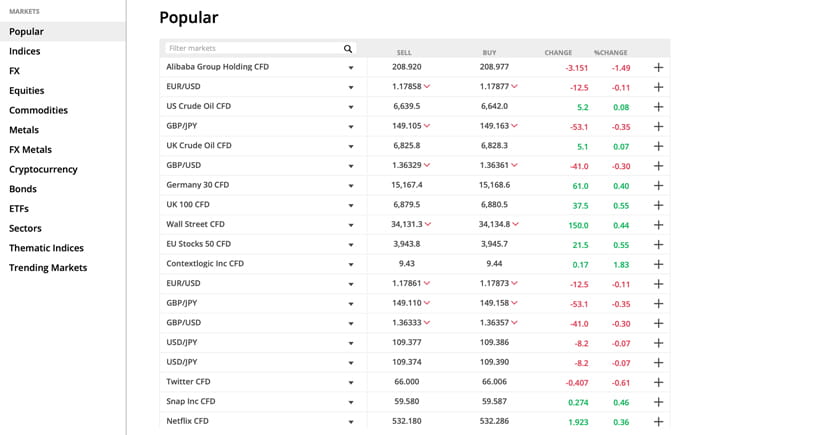Click the Filter markets search field
Image resolution: width=830 pixels, height=435 pixels.
(x=260, y=48)
